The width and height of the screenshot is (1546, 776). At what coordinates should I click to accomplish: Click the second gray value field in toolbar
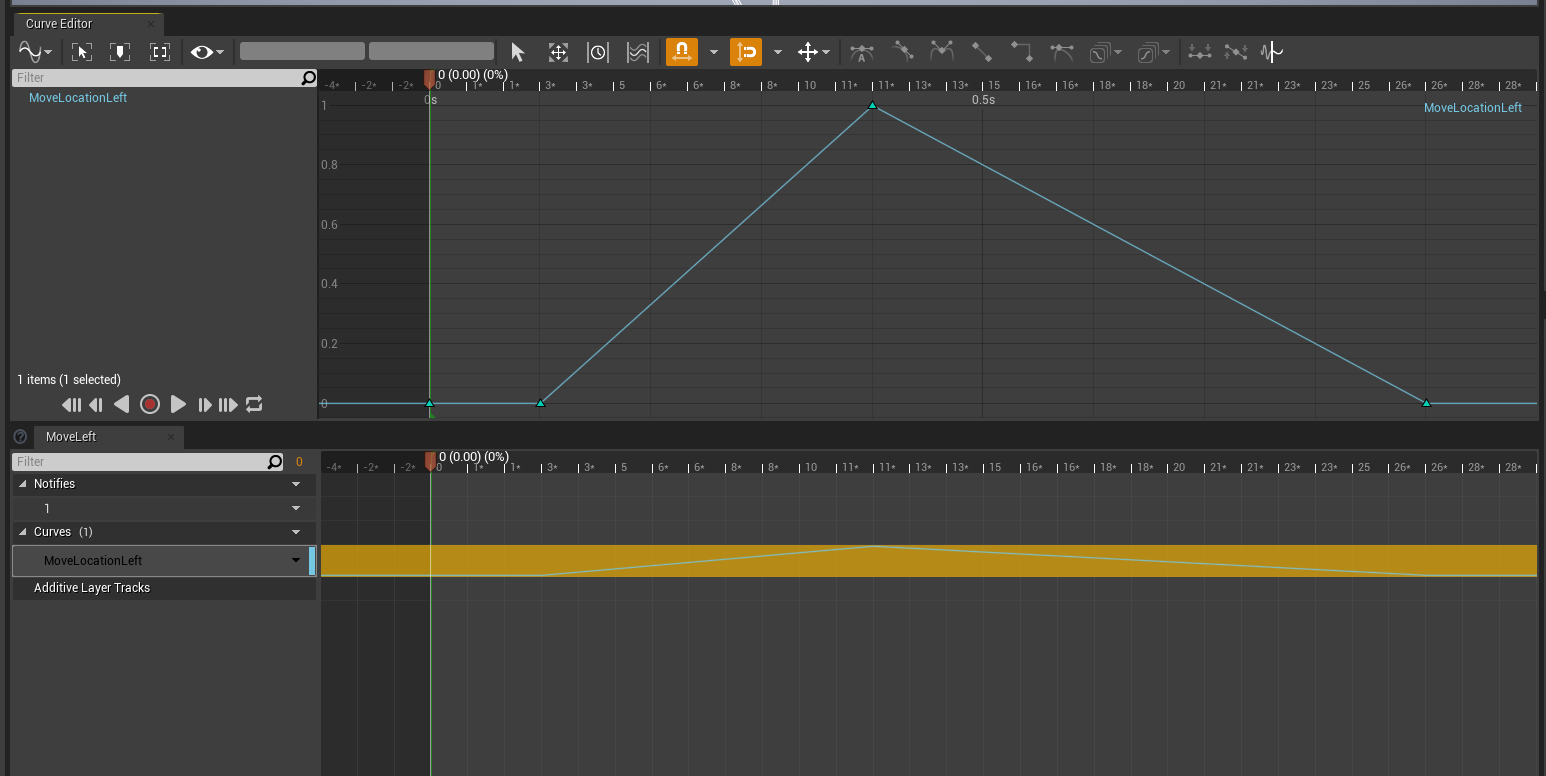(x=431, y=51)
